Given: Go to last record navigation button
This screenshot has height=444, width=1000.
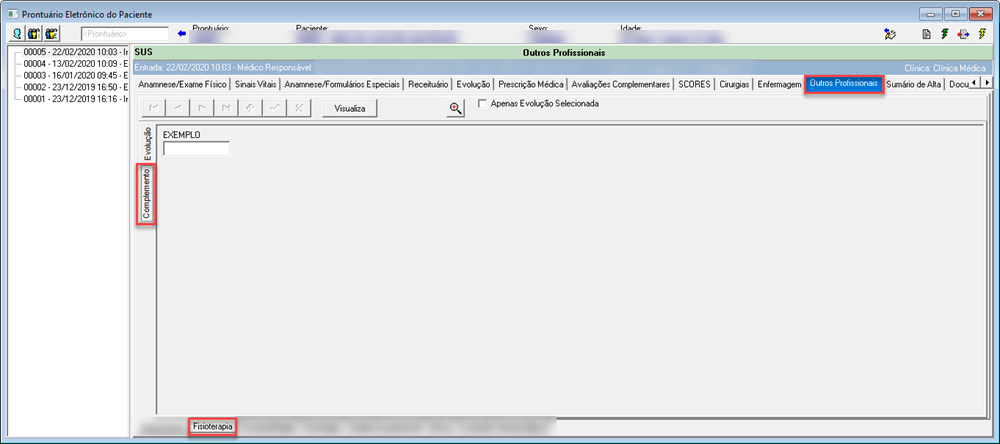Looking at the screenshot, I should (226, 108).
